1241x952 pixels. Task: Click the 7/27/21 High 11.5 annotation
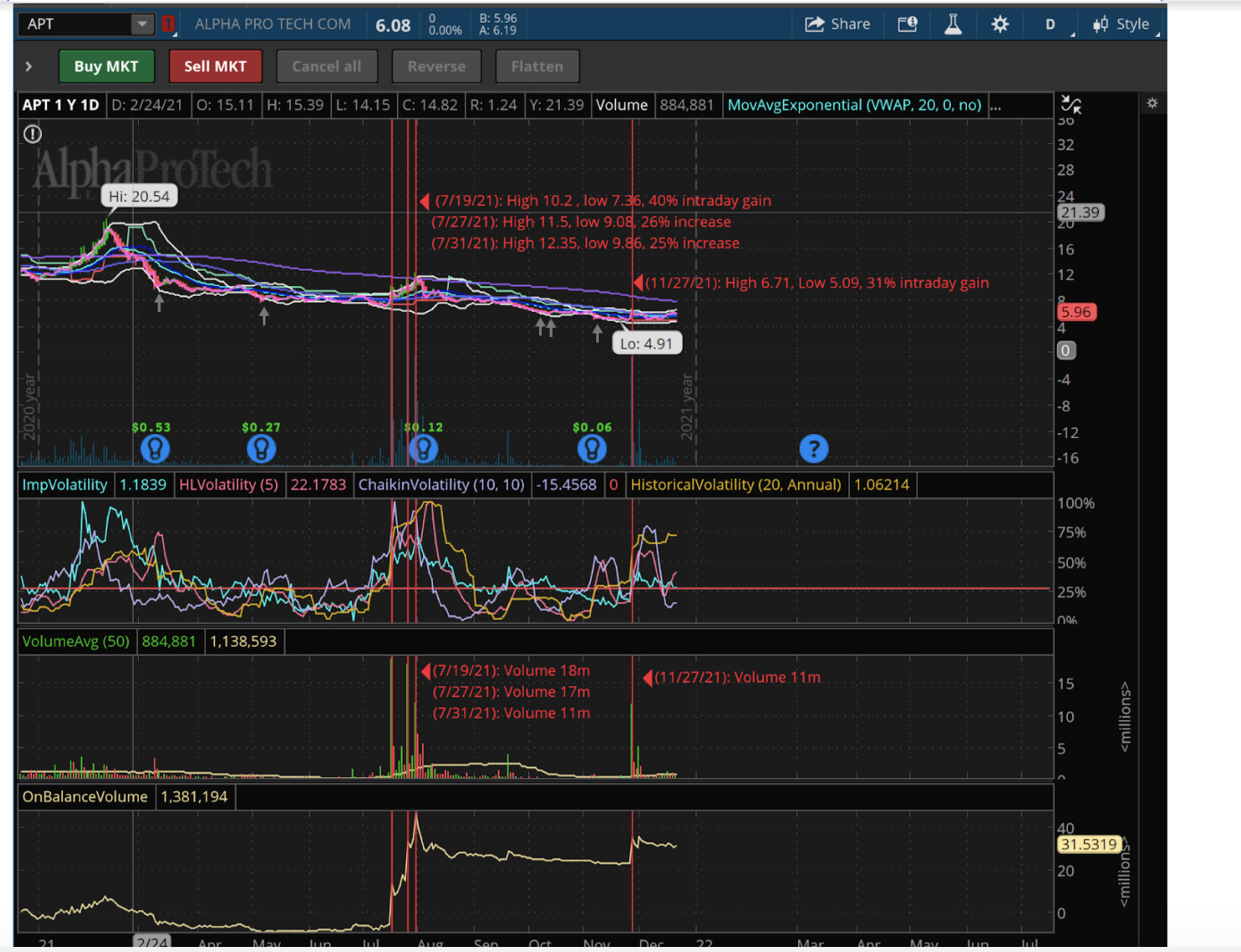click(581, 222)
